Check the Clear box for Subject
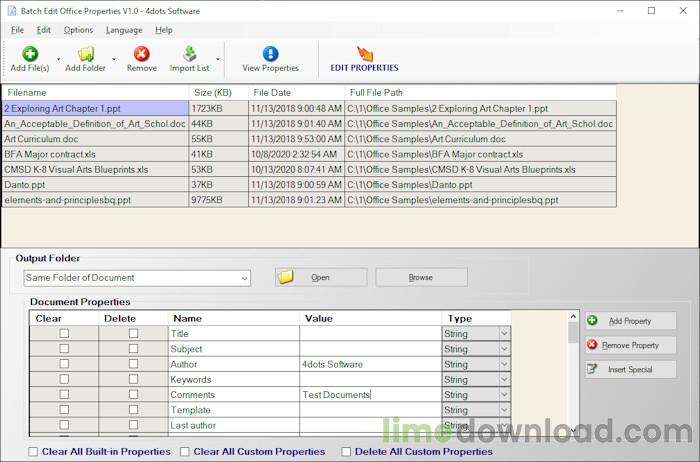700x462 pixels. [64, 349]
